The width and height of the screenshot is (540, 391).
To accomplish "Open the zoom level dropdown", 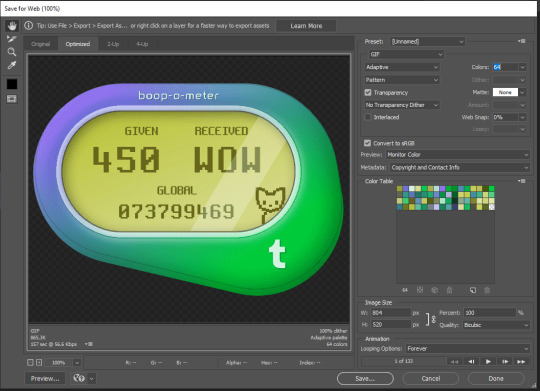I will click(77, 362).
